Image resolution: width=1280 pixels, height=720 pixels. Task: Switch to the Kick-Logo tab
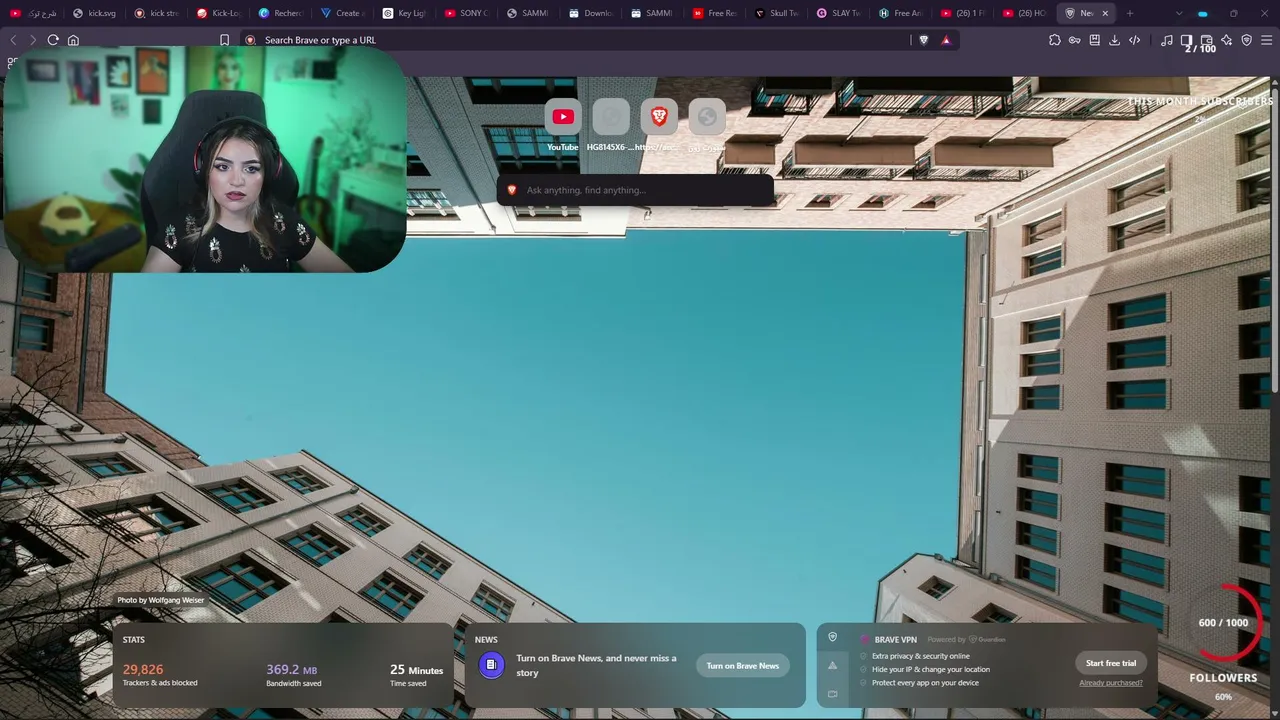coord(218,13)
